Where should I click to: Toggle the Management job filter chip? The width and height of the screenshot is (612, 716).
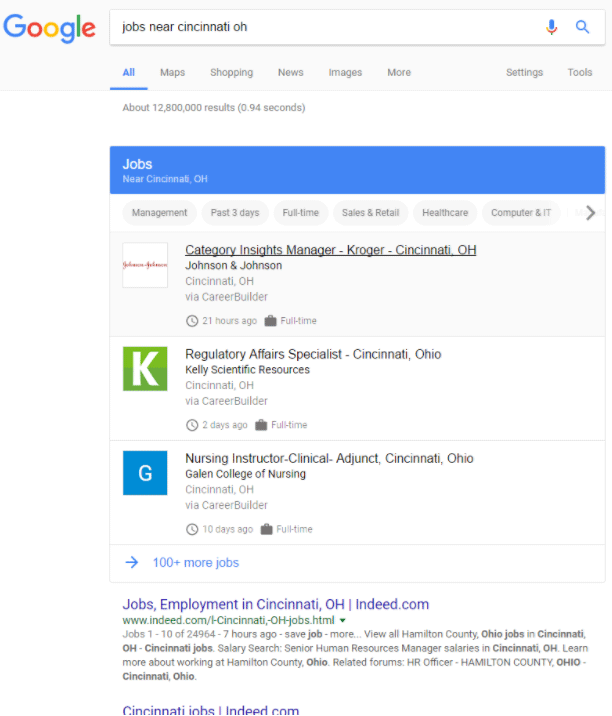(x=159, y=213)
